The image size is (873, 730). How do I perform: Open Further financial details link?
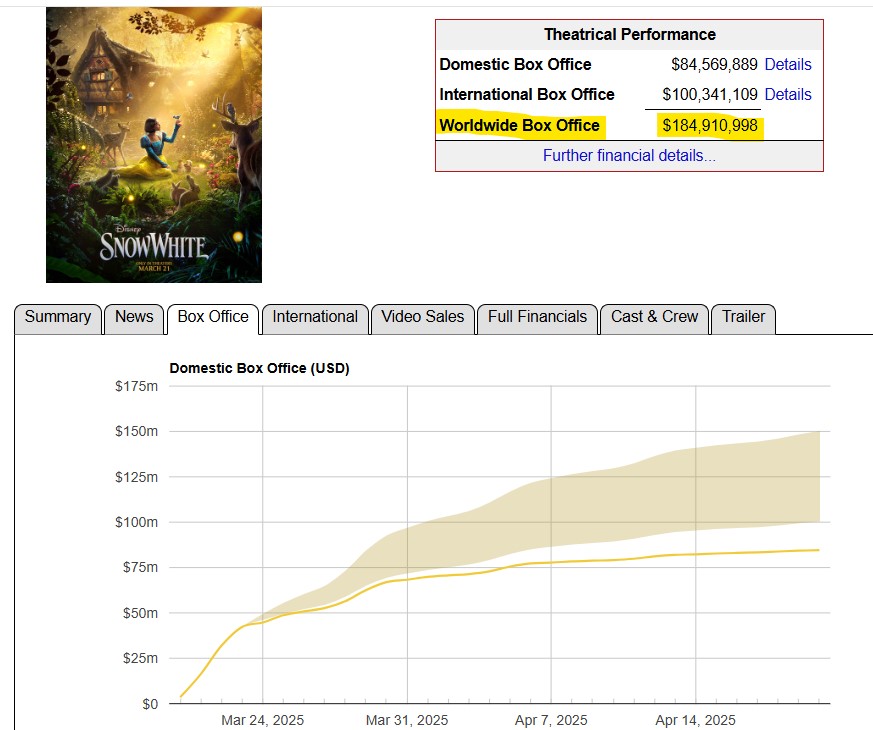629,156
